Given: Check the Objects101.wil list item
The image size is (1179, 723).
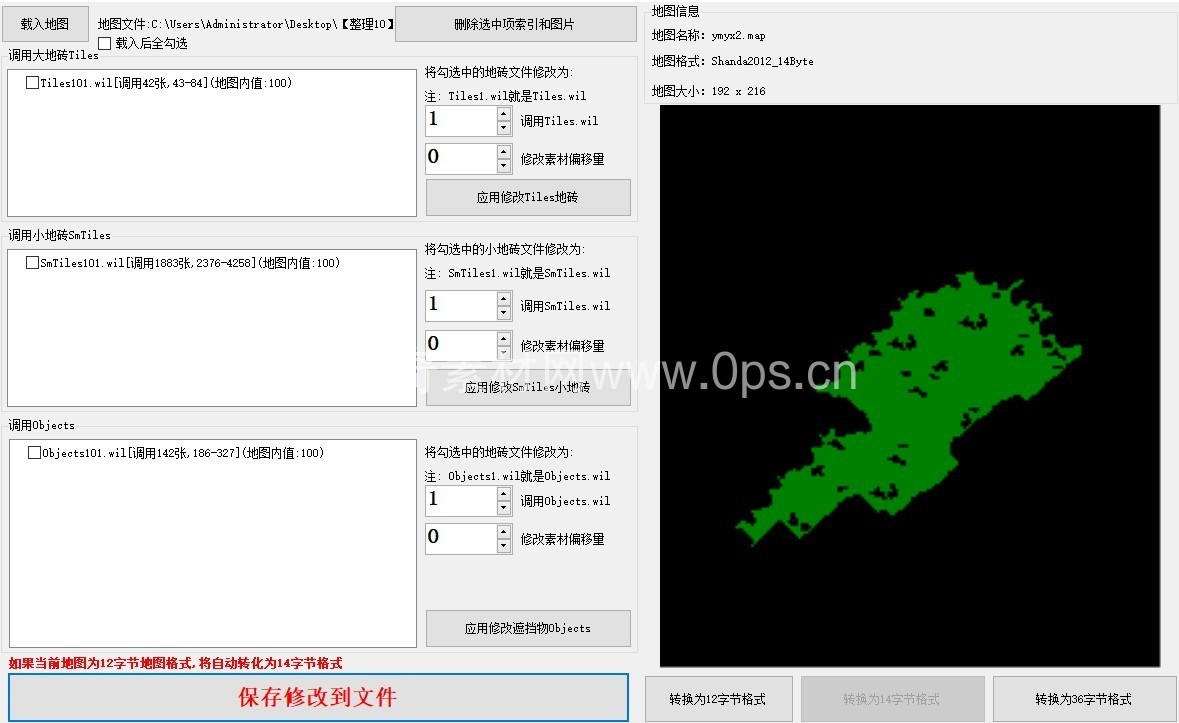Looking at the screenshot, I should 35,453.
